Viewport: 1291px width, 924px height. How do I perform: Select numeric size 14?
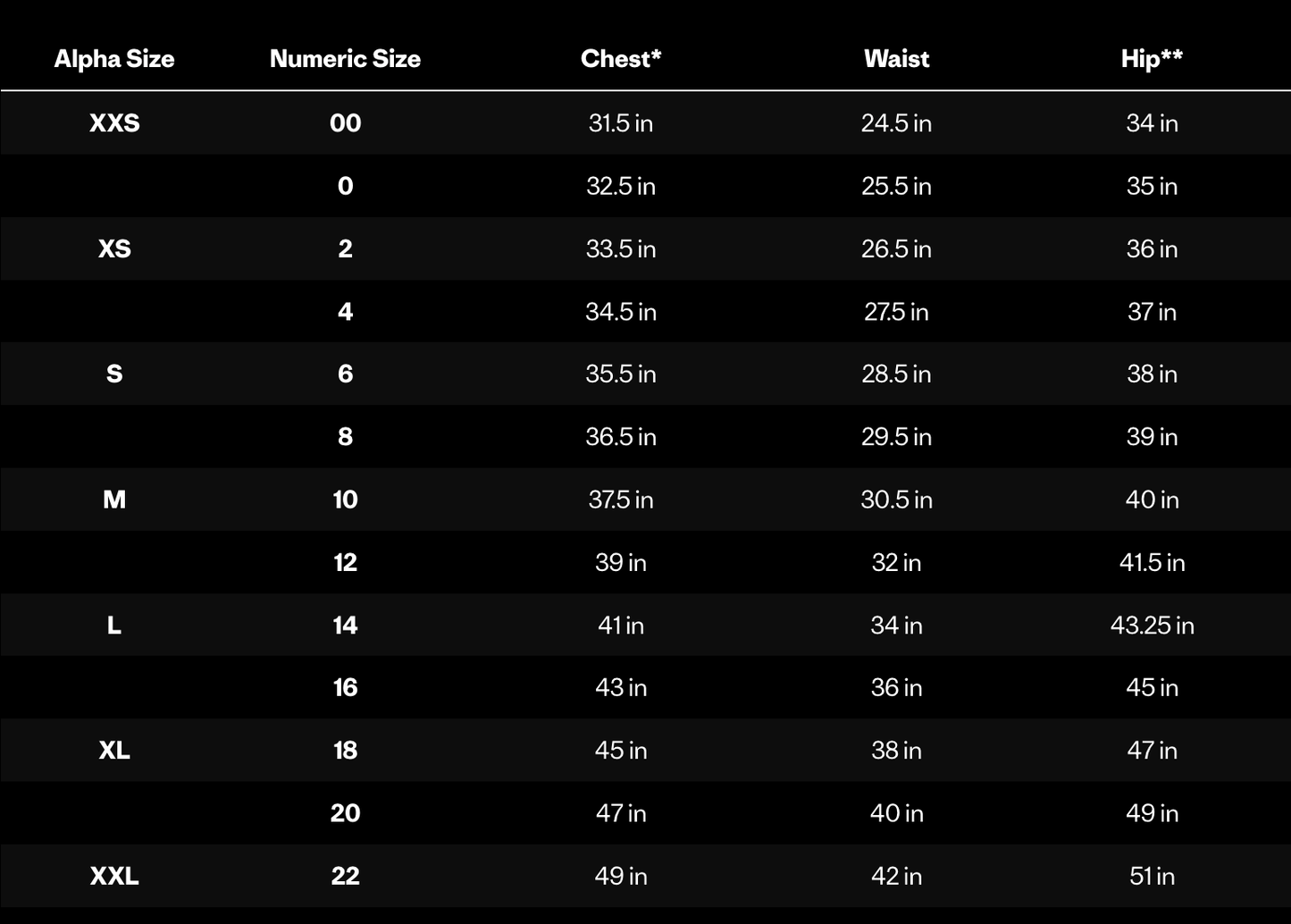[345, 625]
